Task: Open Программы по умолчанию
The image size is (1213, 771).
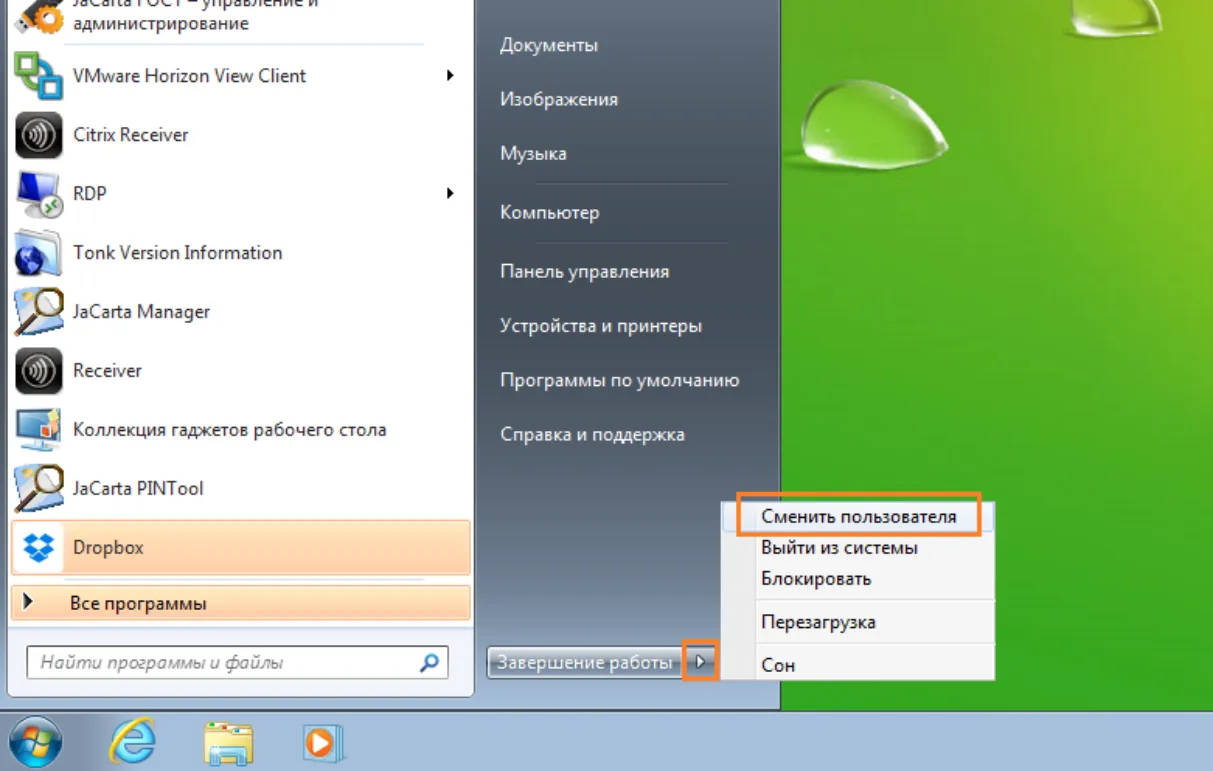Action: [x=620, y=380]
